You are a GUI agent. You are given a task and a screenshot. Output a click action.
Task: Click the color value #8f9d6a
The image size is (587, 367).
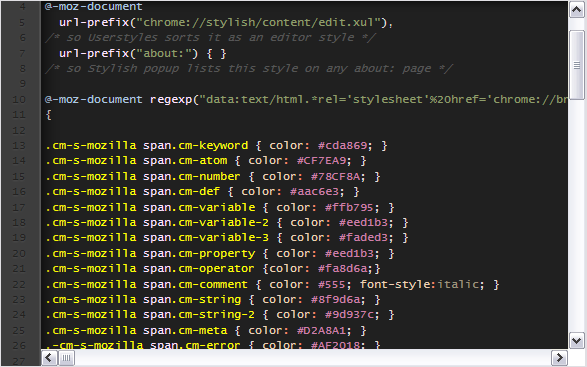tap(335, 299)
